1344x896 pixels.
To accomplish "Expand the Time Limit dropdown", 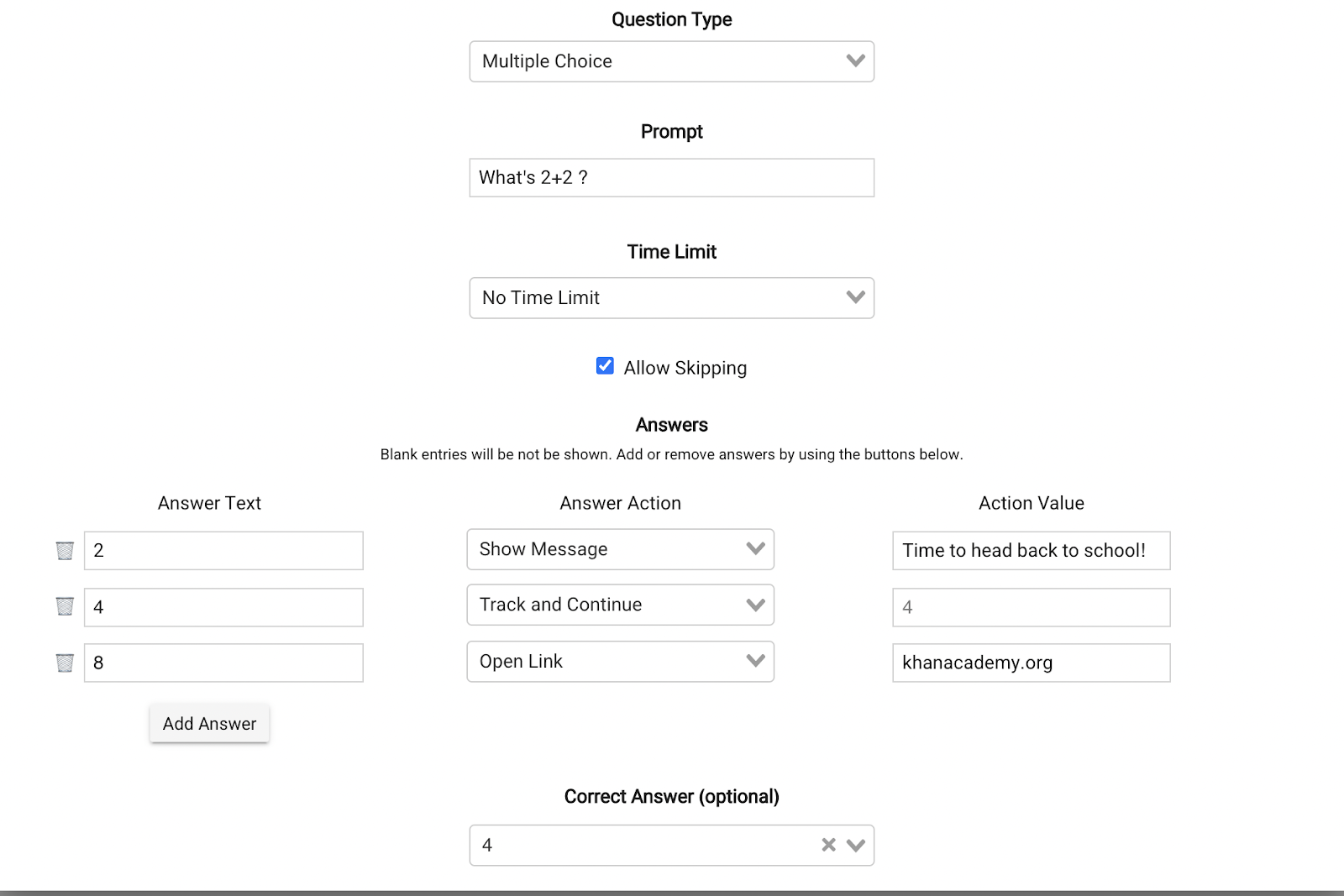I will (x=671, y=298).
